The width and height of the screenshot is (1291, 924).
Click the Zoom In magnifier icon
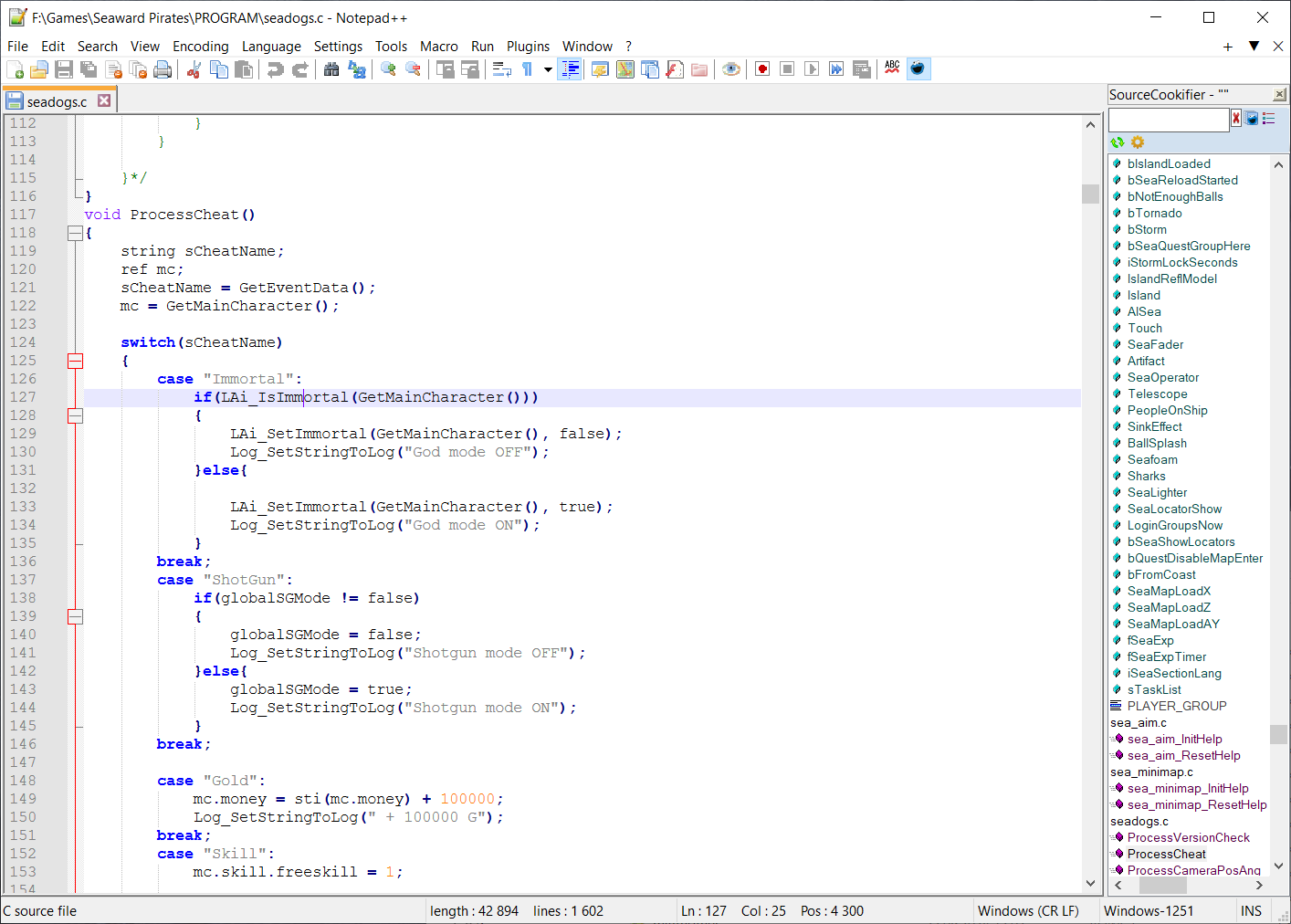pyautogui.click(x=388, y=69)
